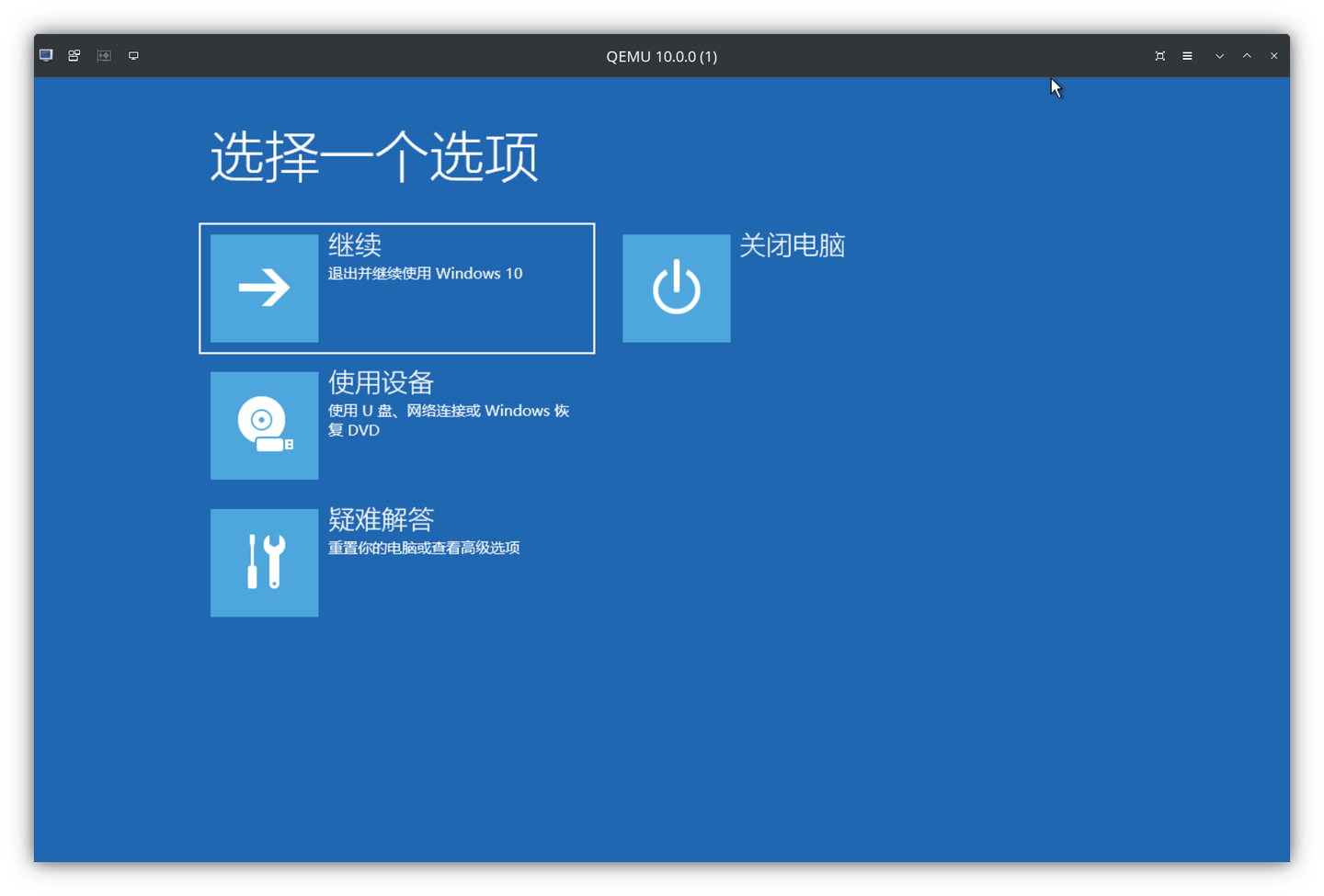Viewport: 1324px width, 896px height.
Task: Enter fullscreen using the fullscreen icon
Action: pos(1159,55)
